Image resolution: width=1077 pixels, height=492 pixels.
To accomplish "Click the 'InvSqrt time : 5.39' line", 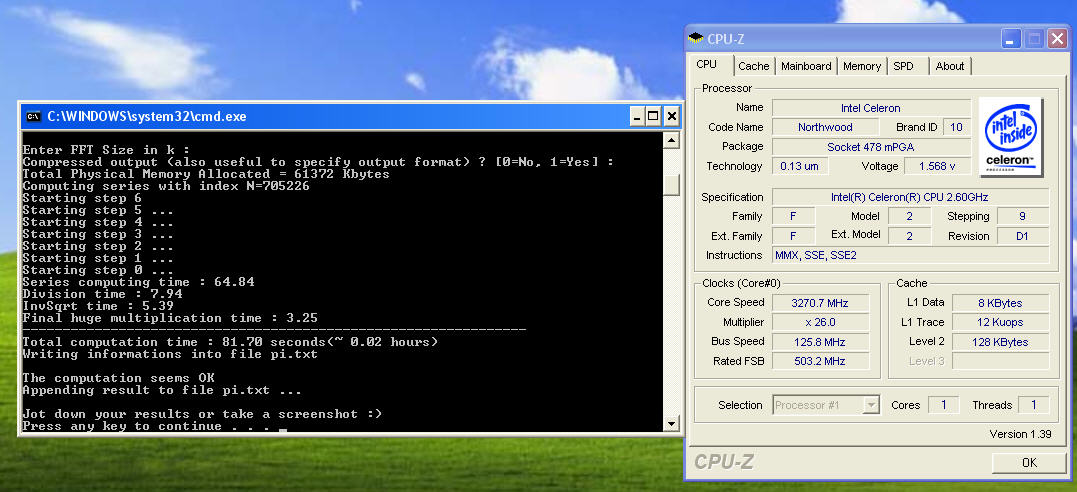I will point(98,306).
